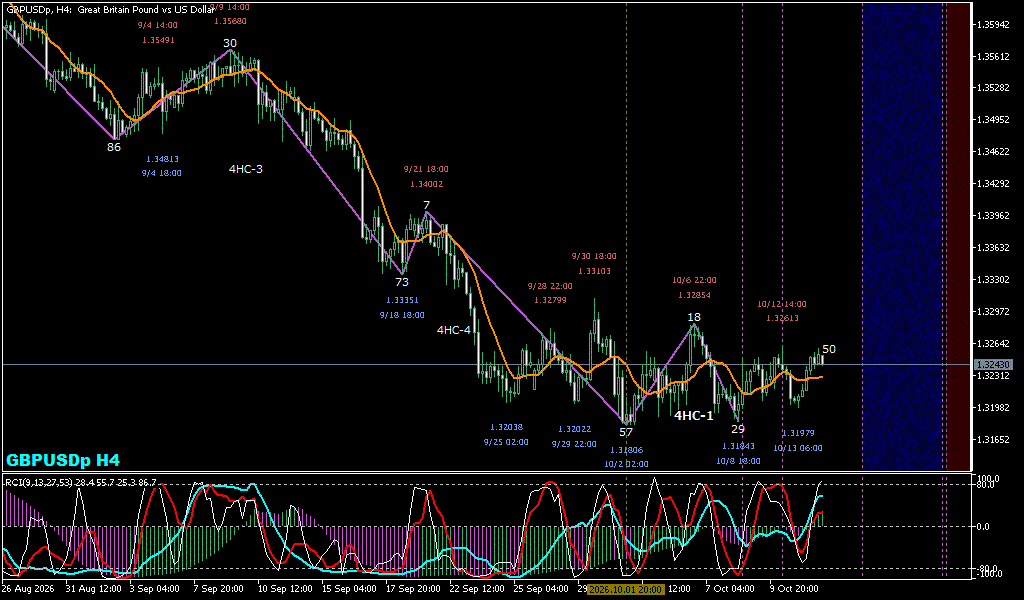This screenshot has height=600, width=1024.
Task: Click the RCI(9,13,27,53) indicator label
Action: 81,482
